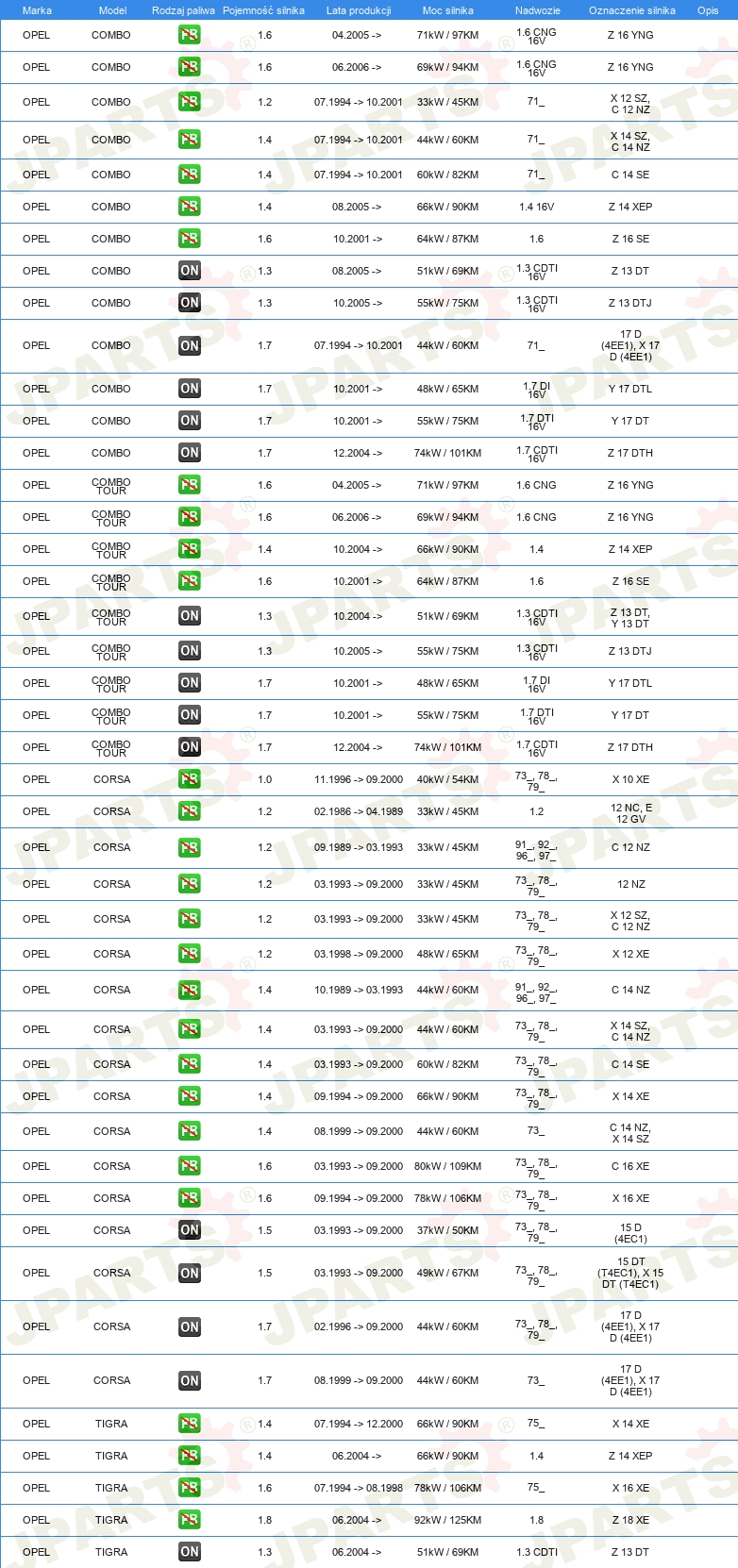738x1568 pixels.
Task: Click the PB icon in CORSA X 10 XE row
Action: 190,779
